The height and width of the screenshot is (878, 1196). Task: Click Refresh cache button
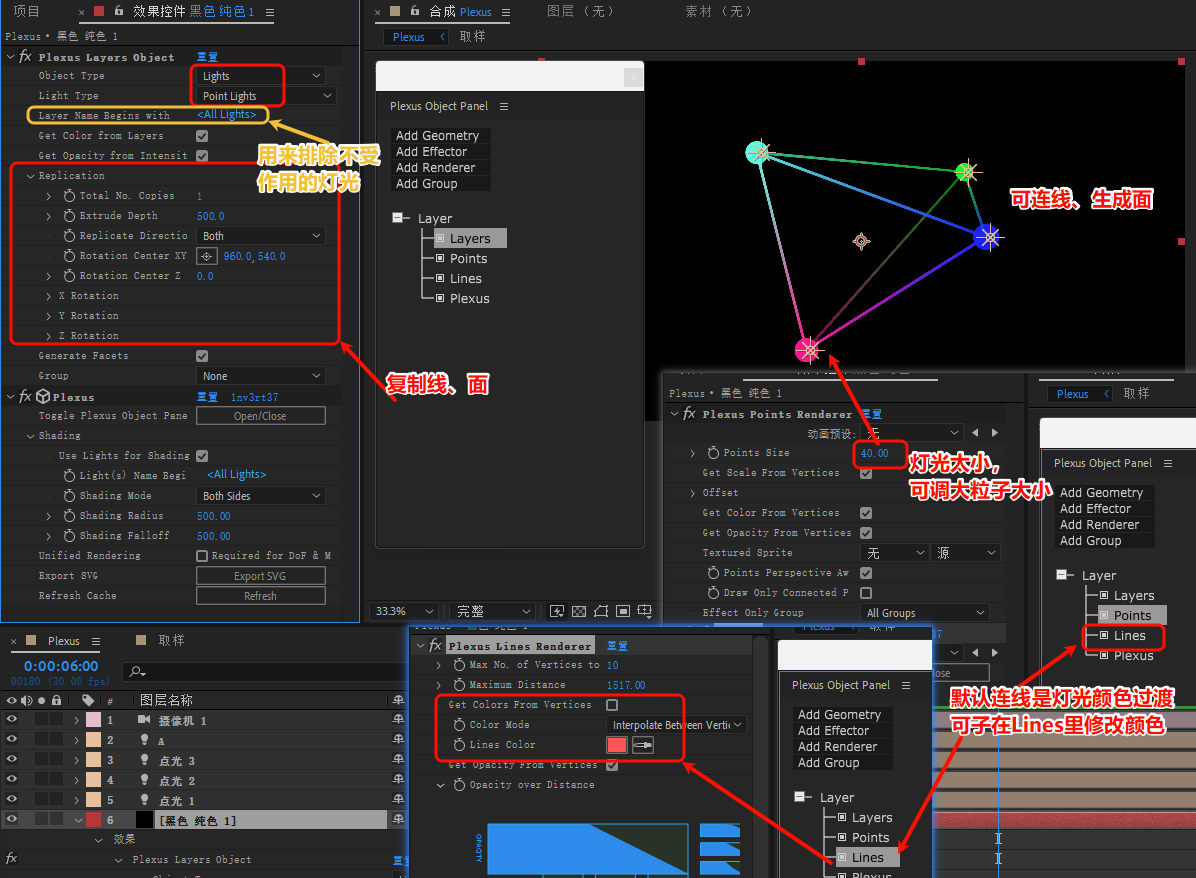(261, 596)
